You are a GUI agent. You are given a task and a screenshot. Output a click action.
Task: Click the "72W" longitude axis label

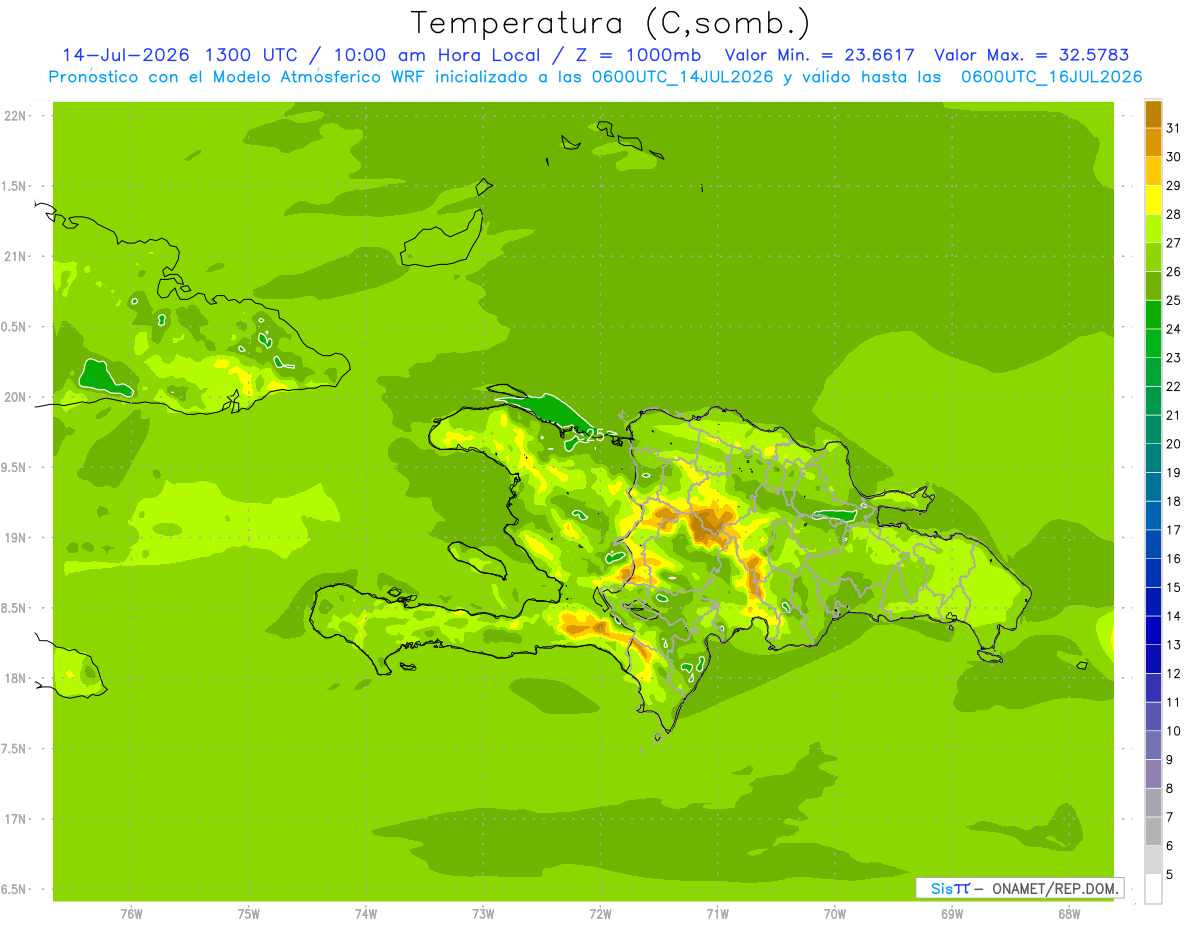point(600,913)
